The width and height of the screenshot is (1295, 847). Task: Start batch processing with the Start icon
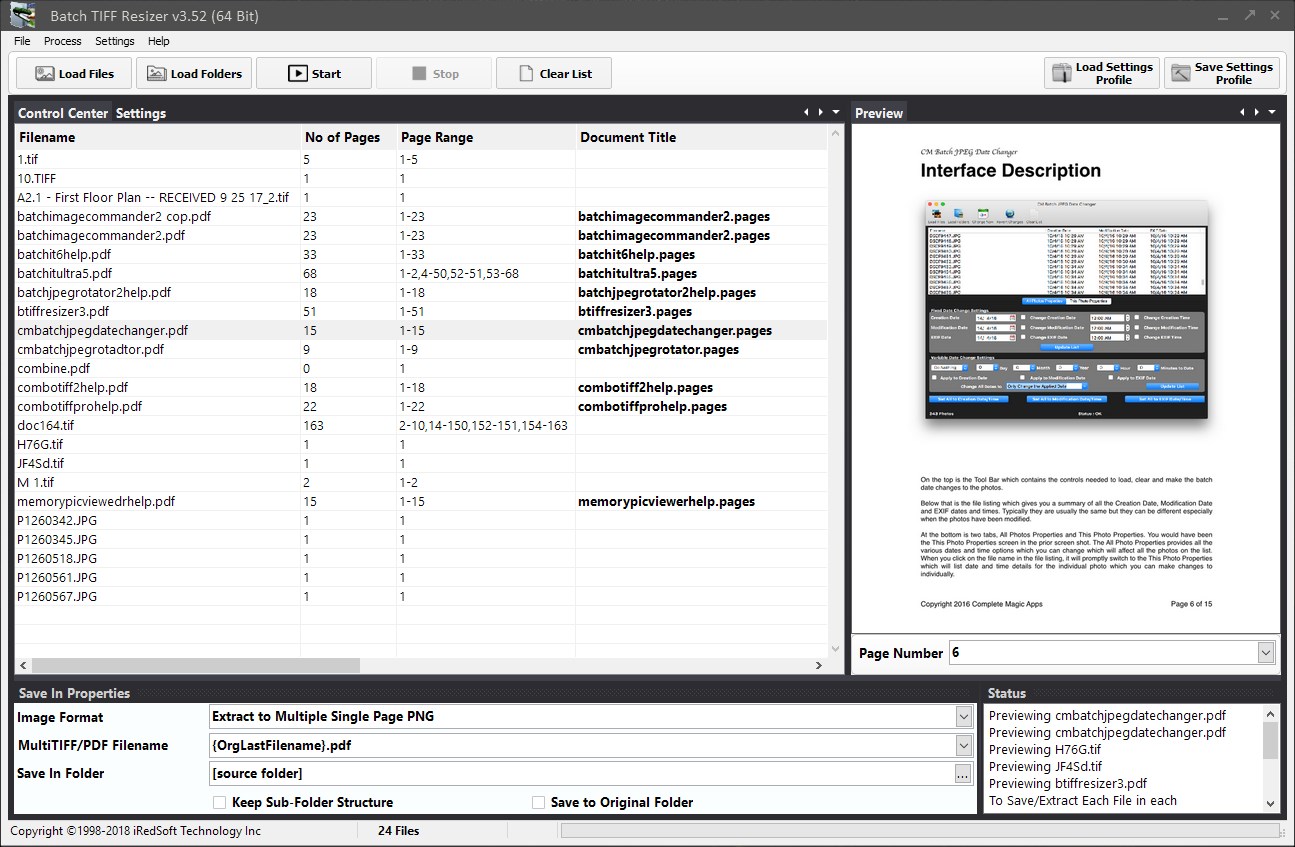(x=298, y=74)
